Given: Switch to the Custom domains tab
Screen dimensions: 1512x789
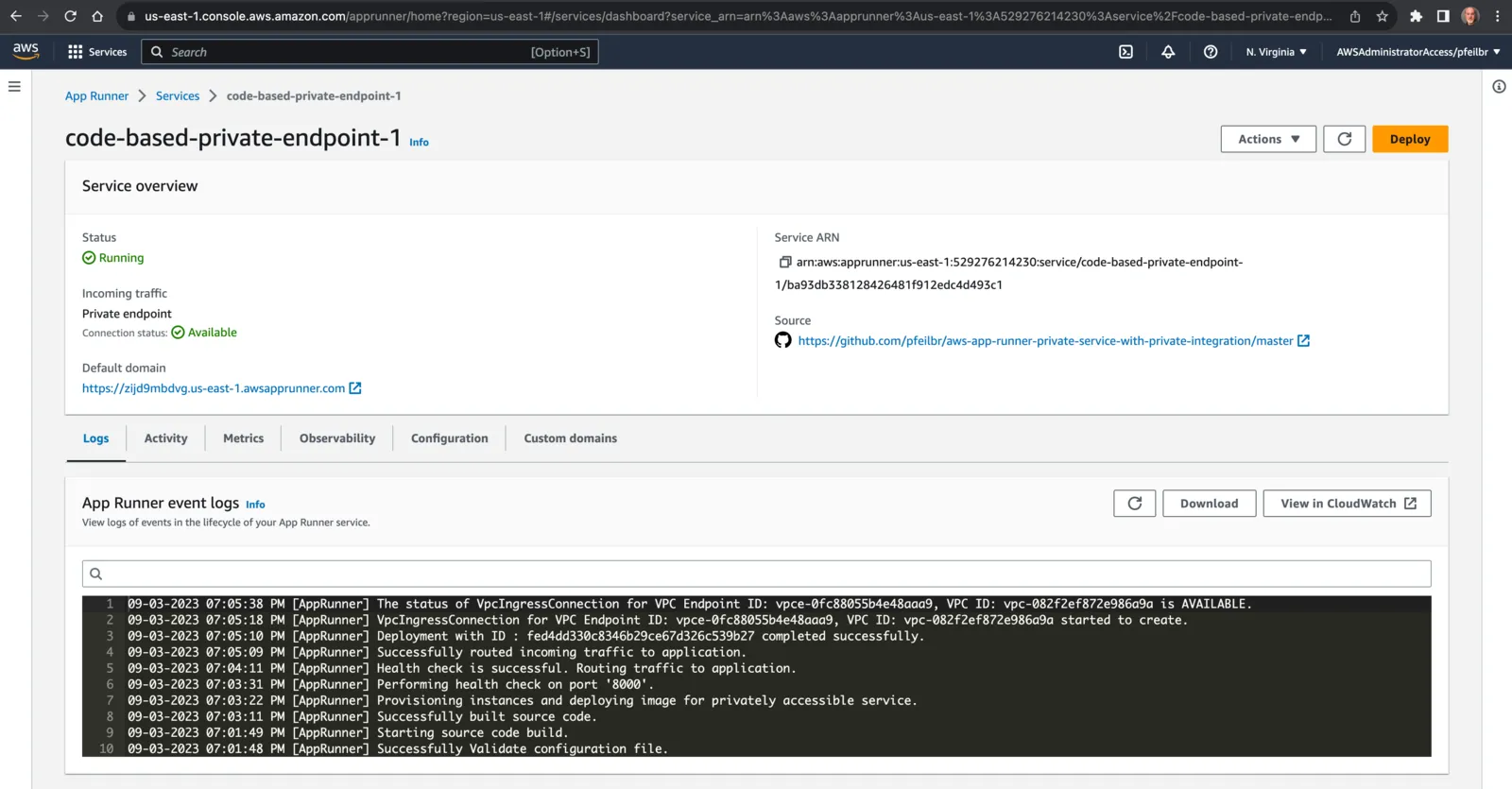Looking at the screenshot, I should [x=571, y=438].
